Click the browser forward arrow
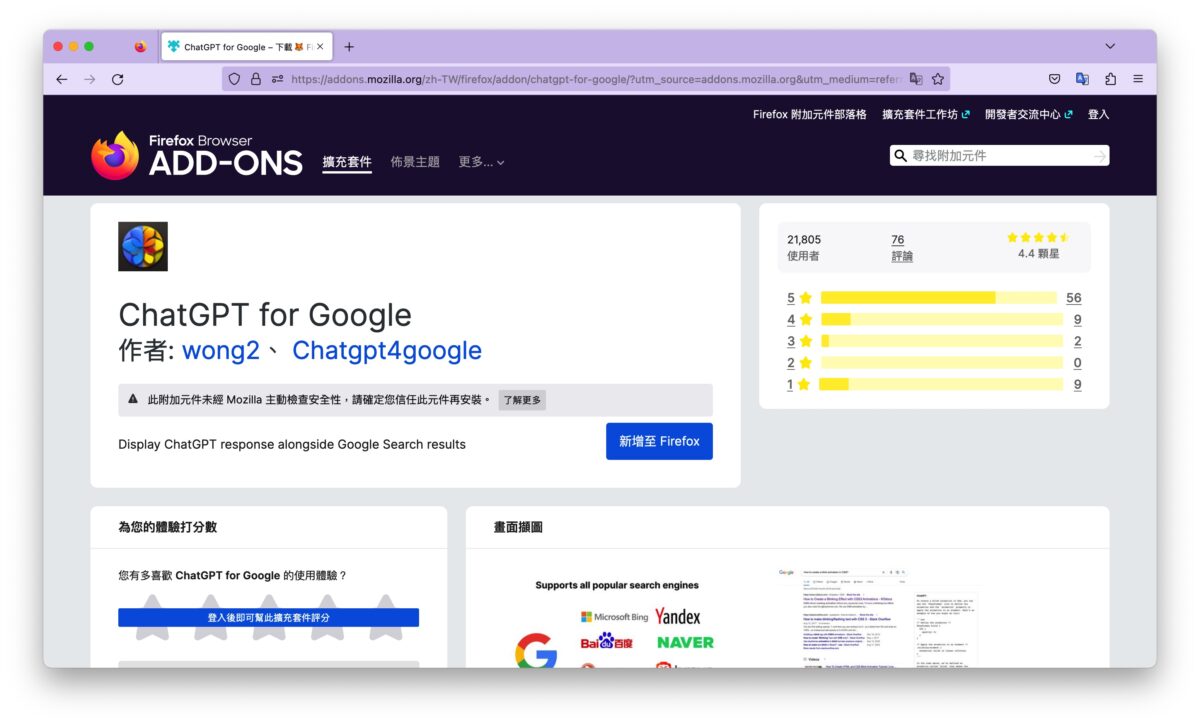Screen dimensions: 1200x725 coord(90,79)
